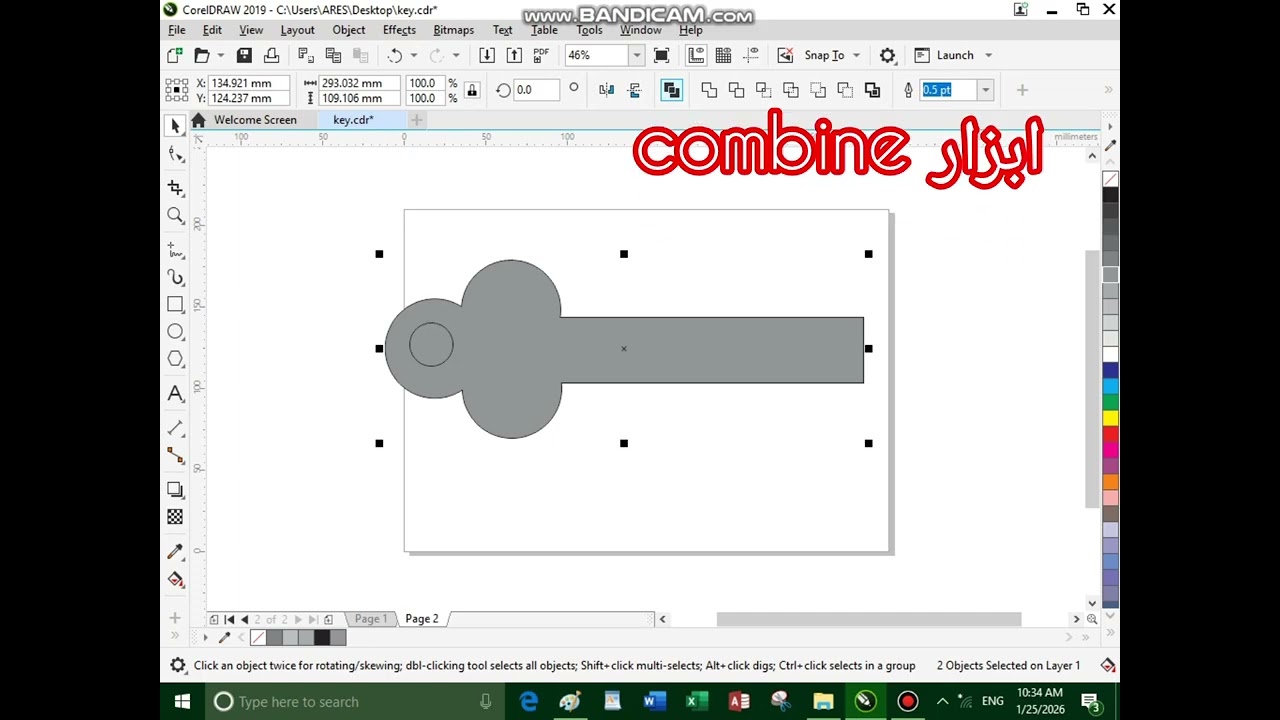Click the Import icon
The image size is (1280, 720).
tap(486, 56)
